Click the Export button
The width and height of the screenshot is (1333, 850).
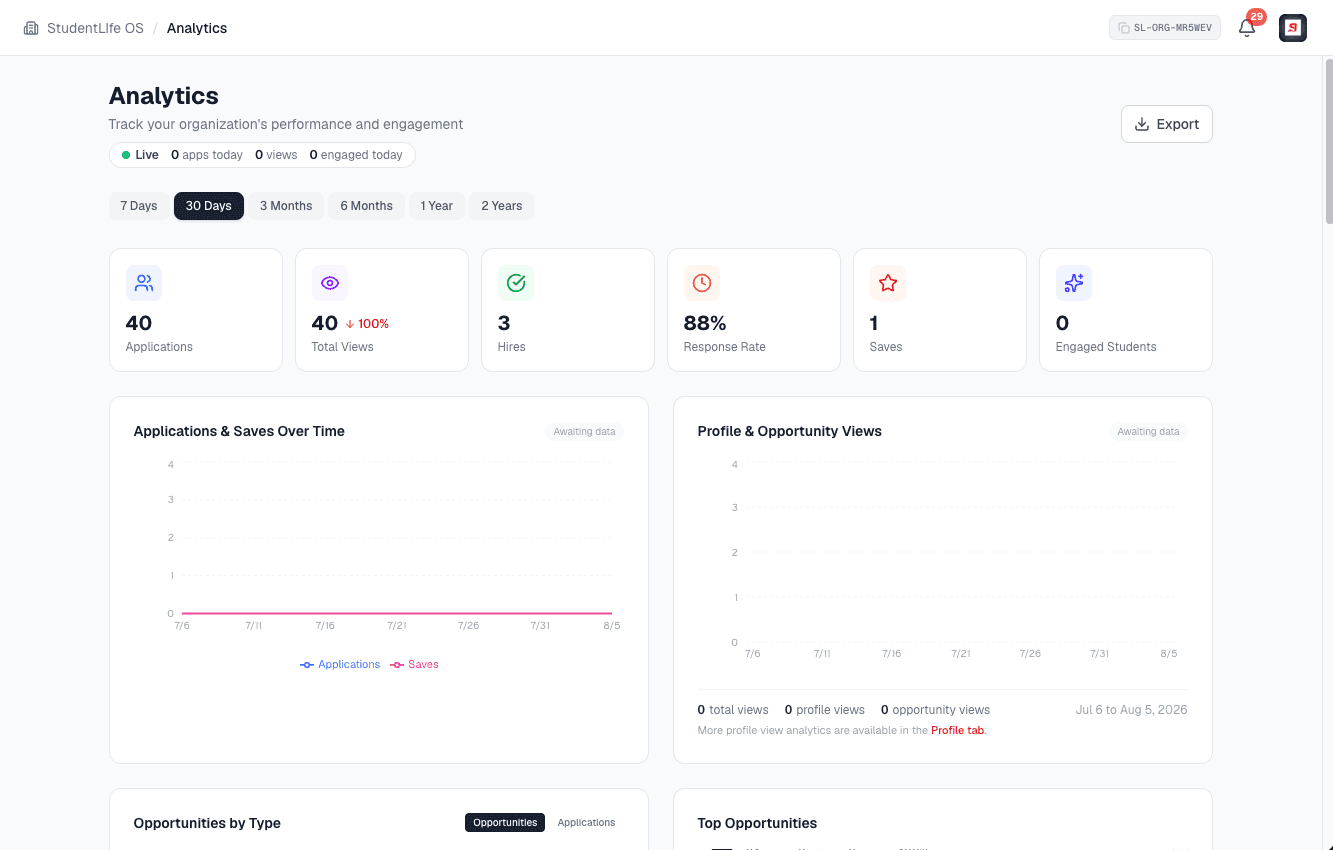pos(1167,124)
